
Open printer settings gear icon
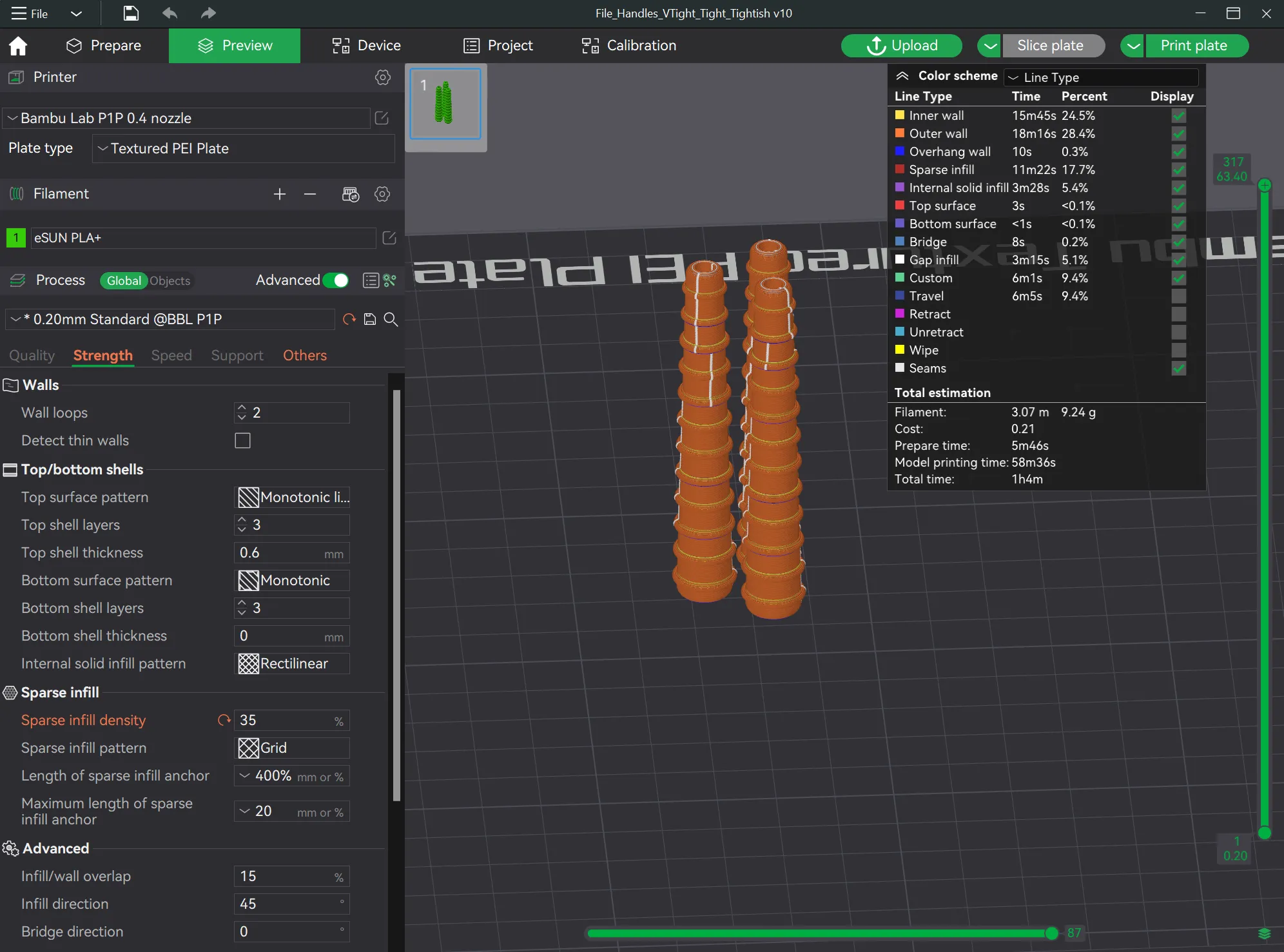382,77
